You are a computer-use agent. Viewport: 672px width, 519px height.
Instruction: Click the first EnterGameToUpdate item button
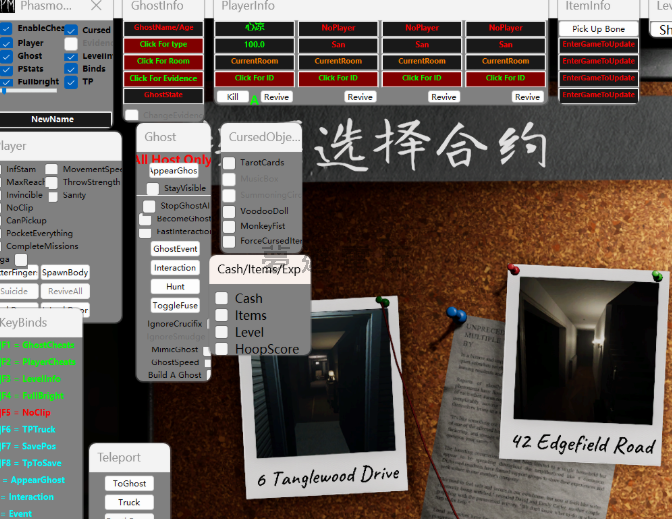598,45
